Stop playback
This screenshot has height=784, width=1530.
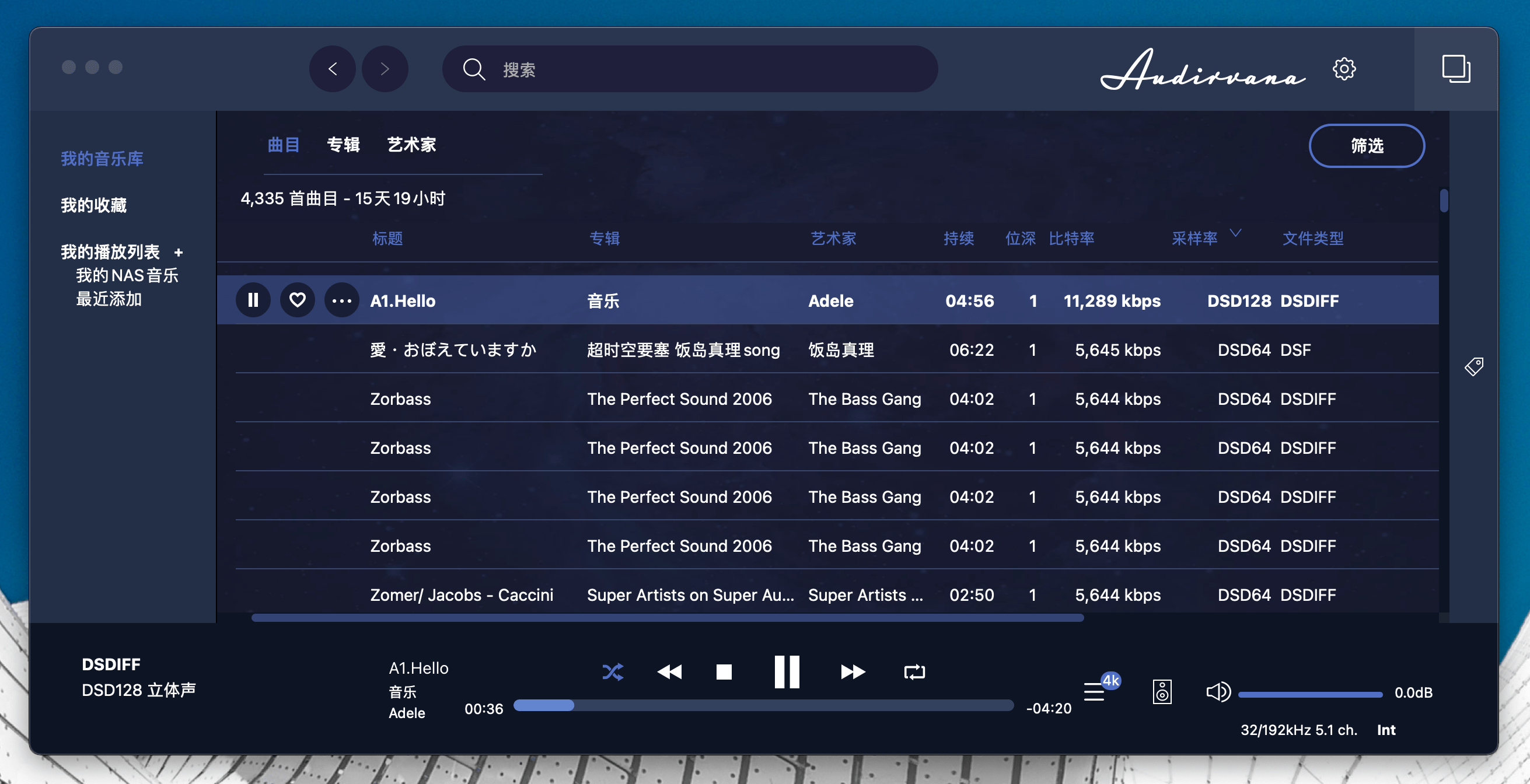[724, 672]
